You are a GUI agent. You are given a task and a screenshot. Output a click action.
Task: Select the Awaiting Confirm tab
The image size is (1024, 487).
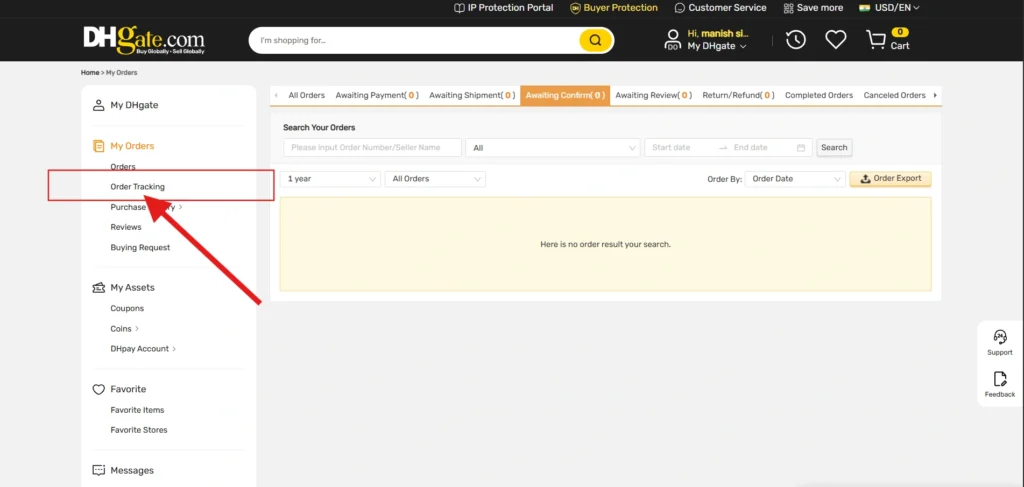pos(565,95)
